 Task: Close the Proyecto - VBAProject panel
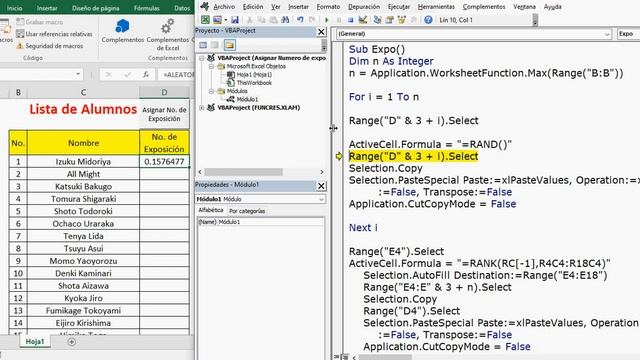click(x=321, y=31)
